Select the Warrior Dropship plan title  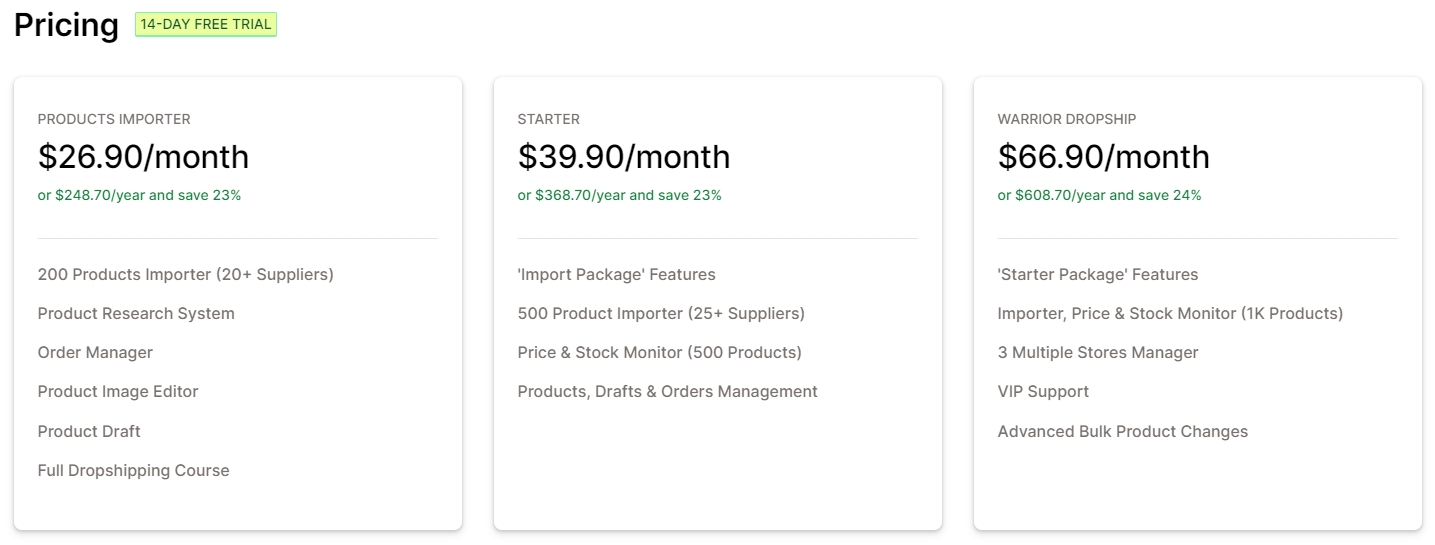(x=1066, y=119)
